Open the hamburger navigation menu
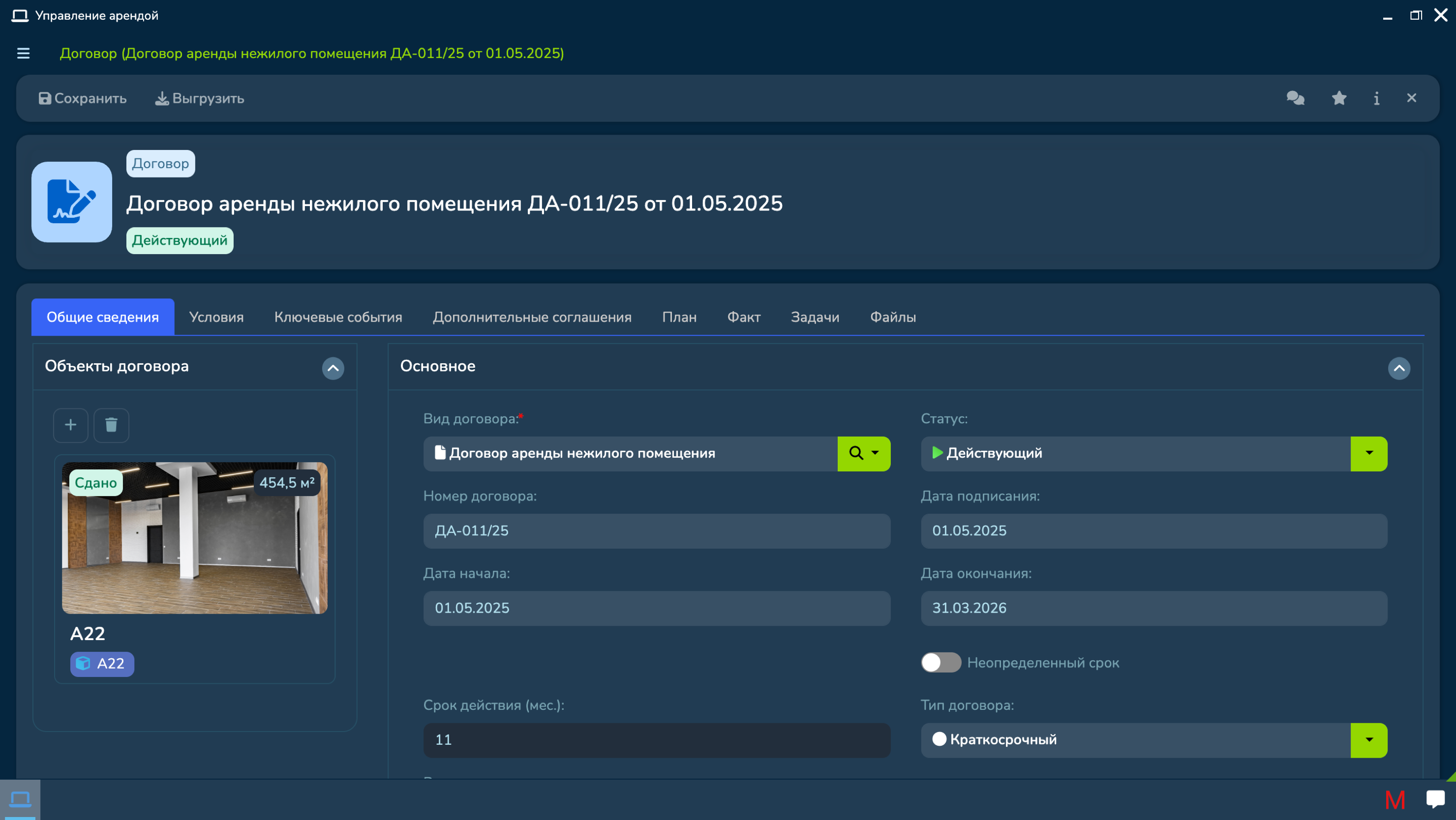The height and width of the screenshot is (820, 1456). (x=23, y=53)
